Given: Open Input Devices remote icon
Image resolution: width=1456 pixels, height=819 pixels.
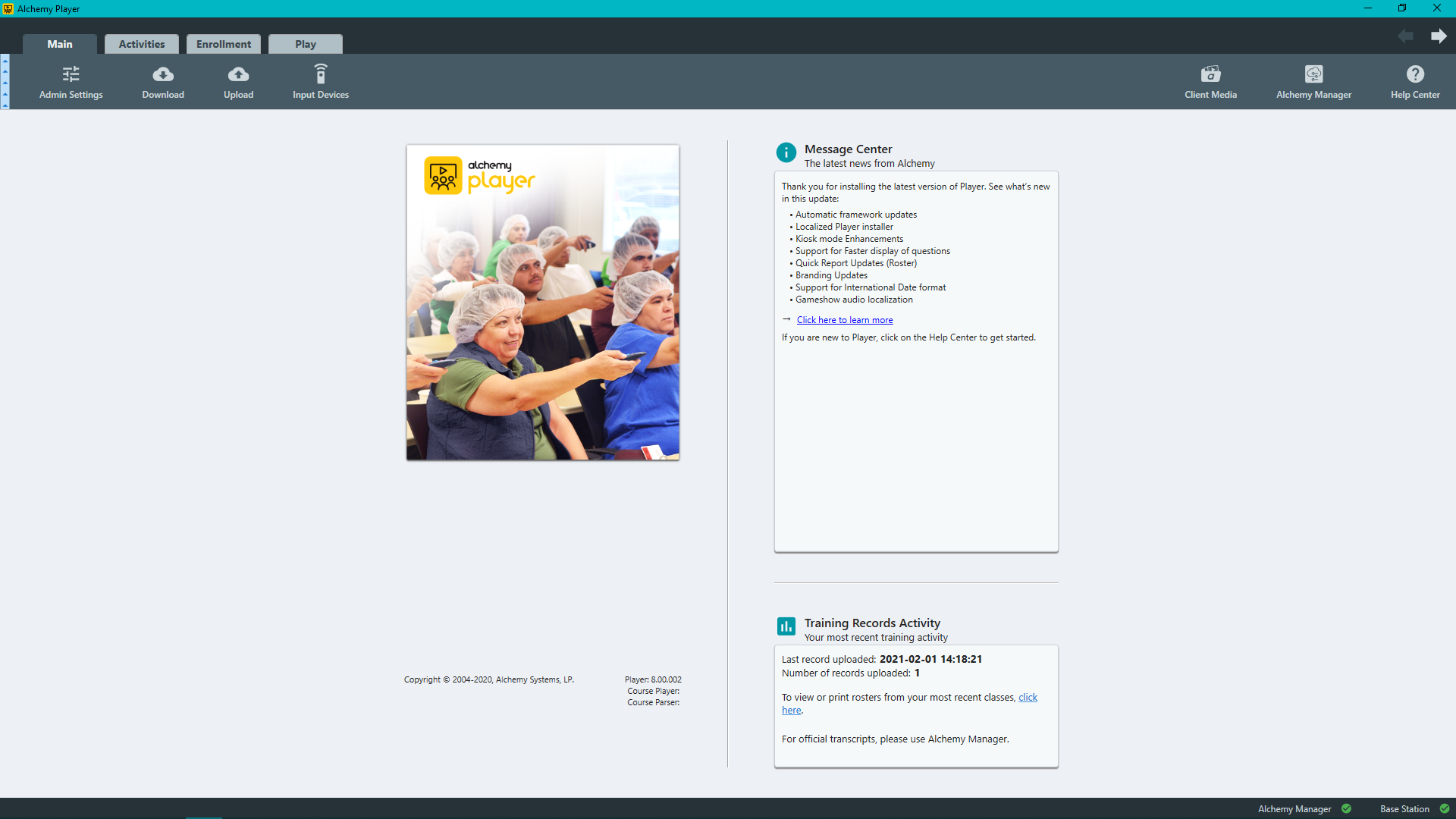Looking at the screenshot, I should [321, 74].
